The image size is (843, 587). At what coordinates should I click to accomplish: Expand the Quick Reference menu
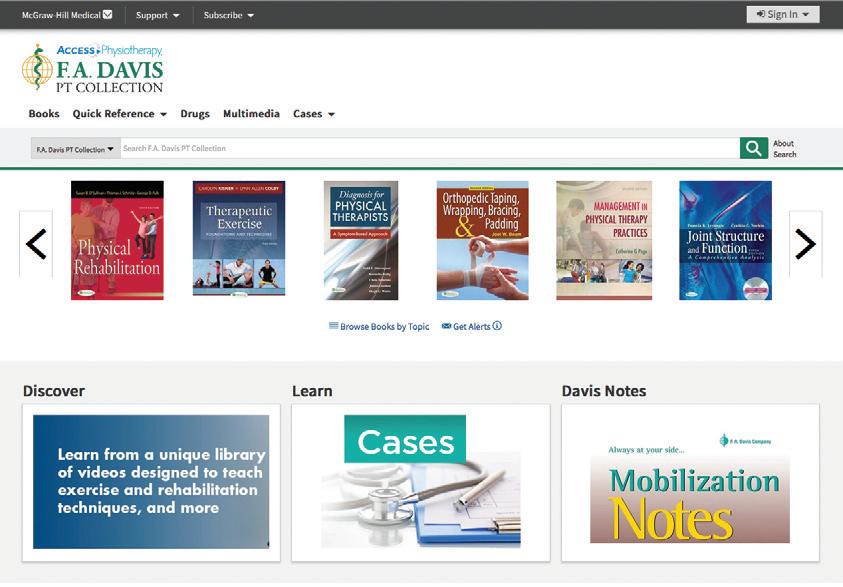pyautogui.click(x=119, y=113)
